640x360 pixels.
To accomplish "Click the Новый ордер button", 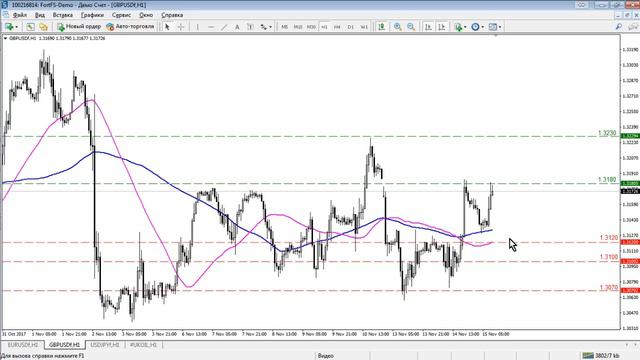I will click(x=79, y=27).
